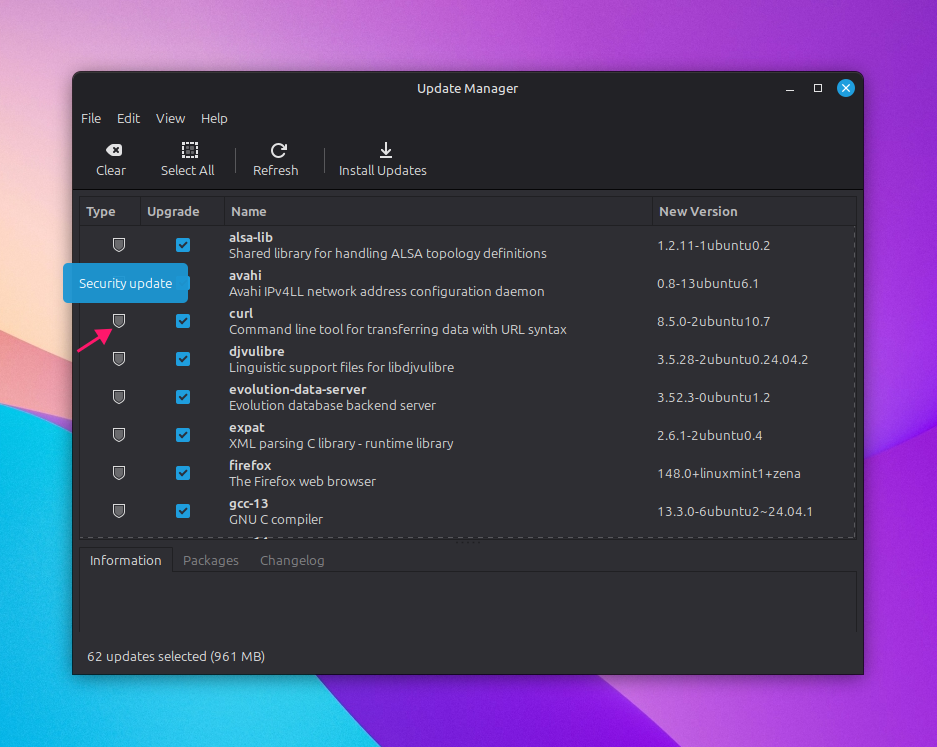Click the Clear toolbar icon
This screenshot has width=937, height=747.
pyautogui.click(x=114, y=150)
